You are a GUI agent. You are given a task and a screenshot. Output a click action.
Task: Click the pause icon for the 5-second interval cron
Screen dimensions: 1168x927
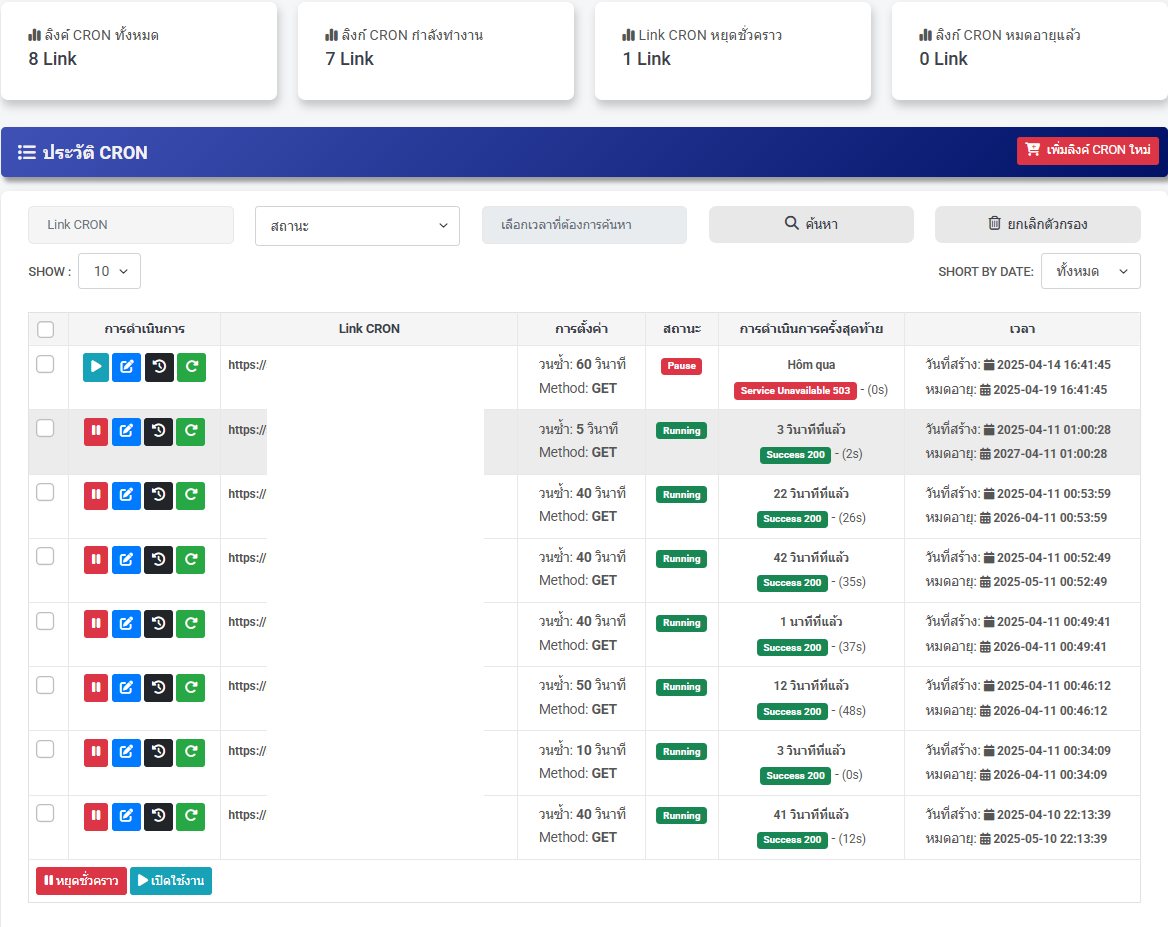coord(96,431)
